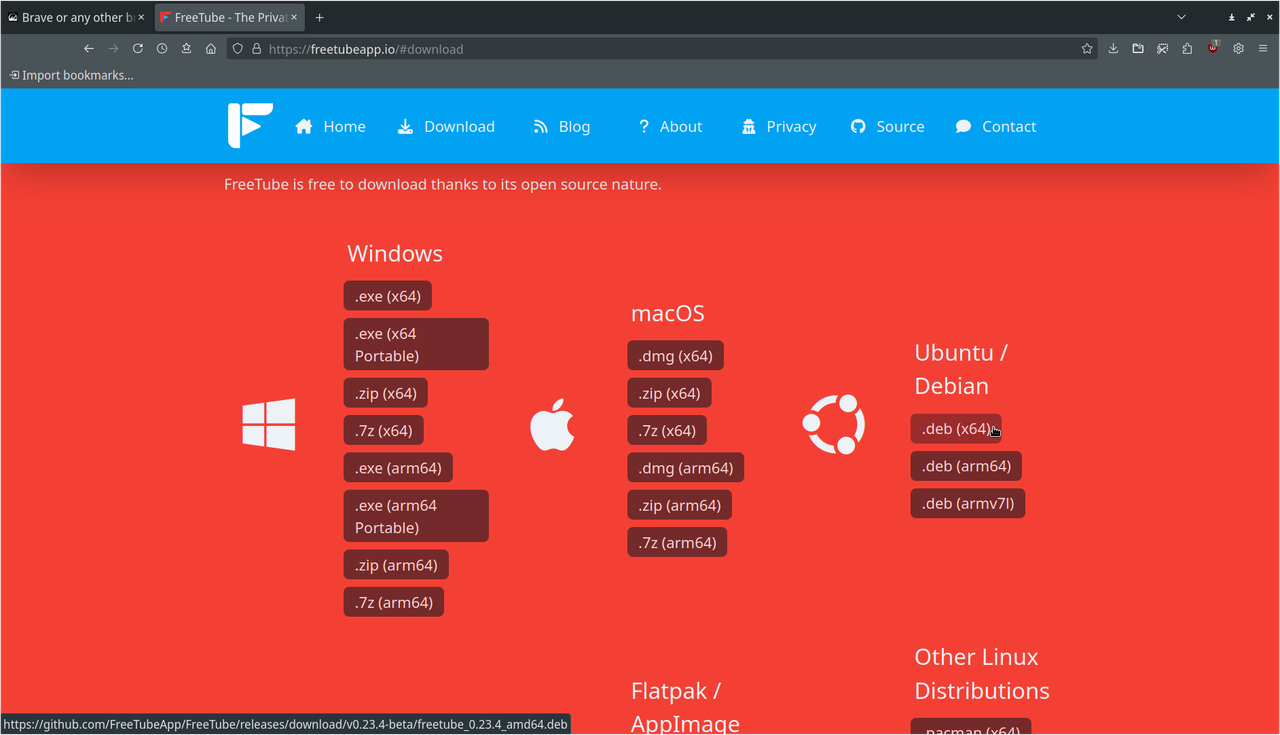
Task: Click the history clock icon
Action: [161, 48]
